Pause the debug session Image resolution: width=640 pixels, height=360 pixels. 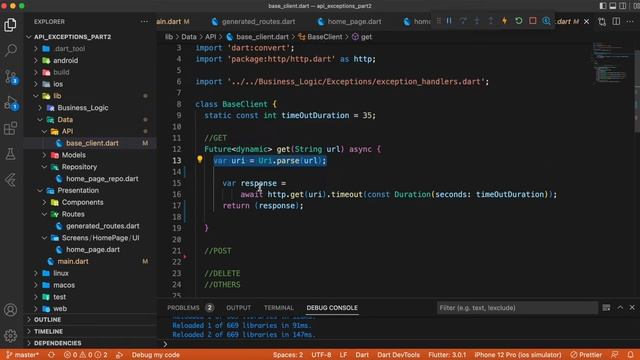pyautogui.click(x=449, y=21)
